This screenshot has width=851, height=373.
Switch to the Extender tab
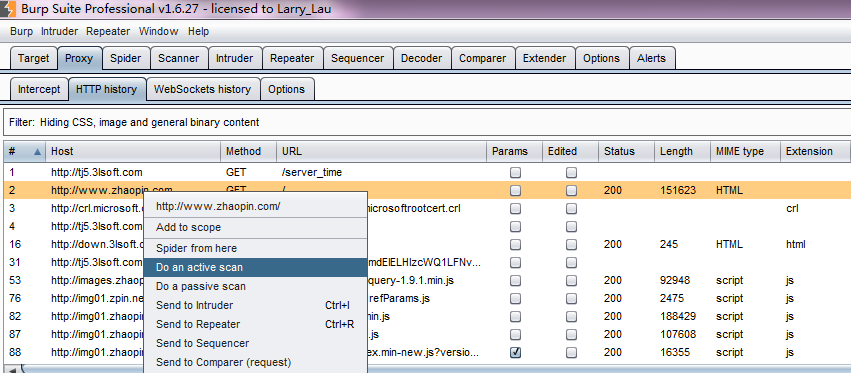tap(544, 58)
